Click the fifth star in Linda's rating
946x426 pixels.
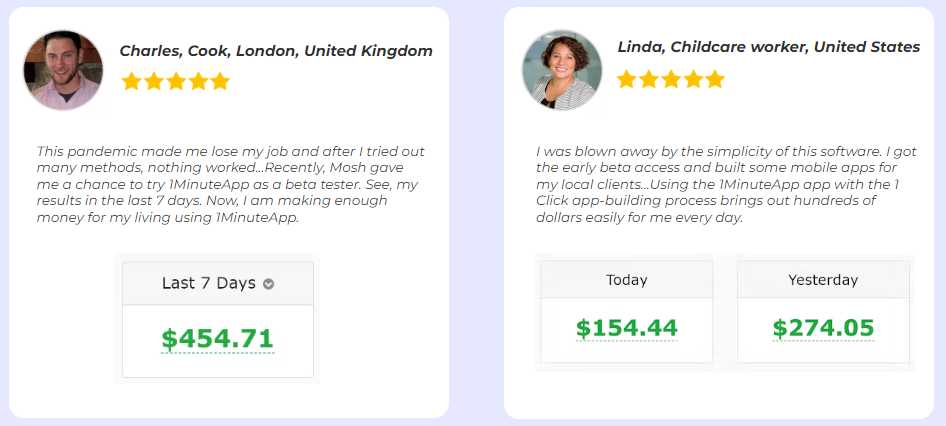point(715,79)
